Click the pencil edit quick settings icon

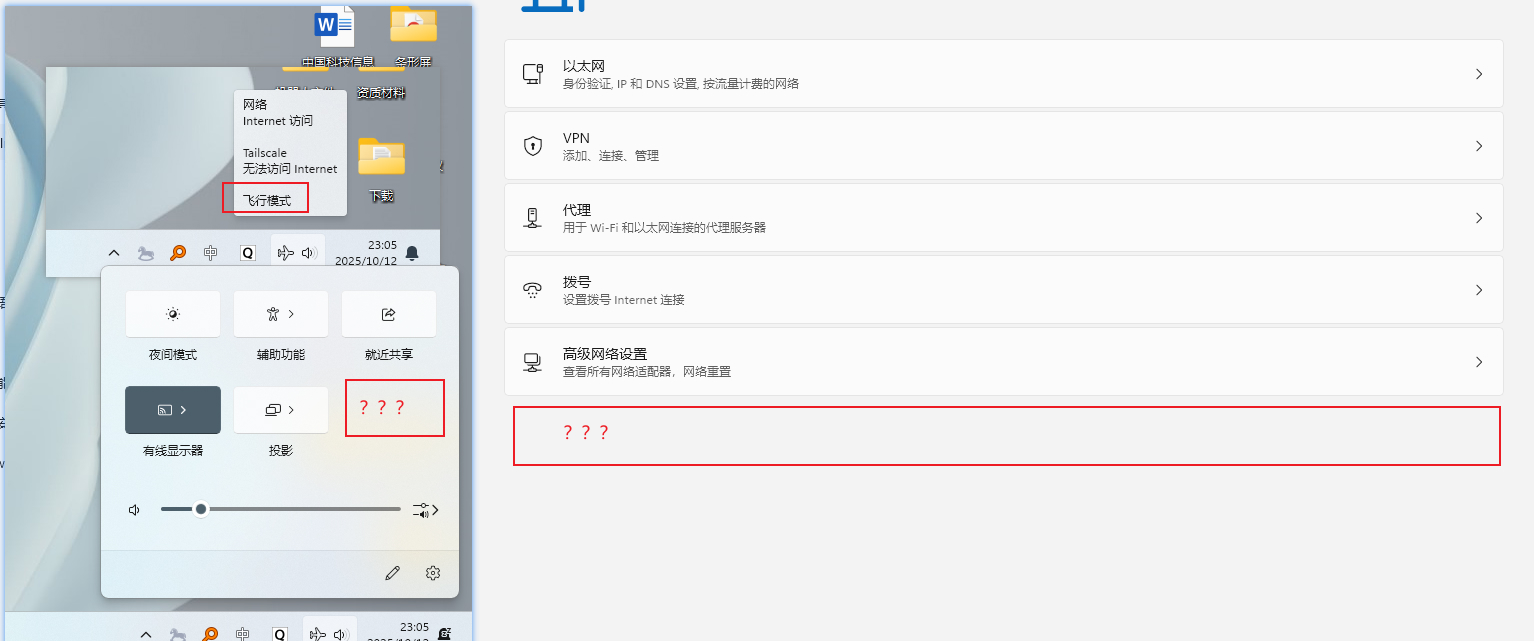coord(392,573)
